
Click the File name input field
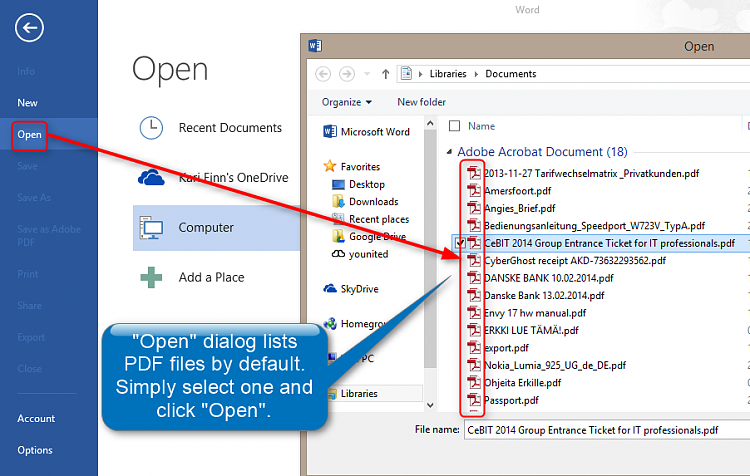pyautogui.click(x=607, y=430)
